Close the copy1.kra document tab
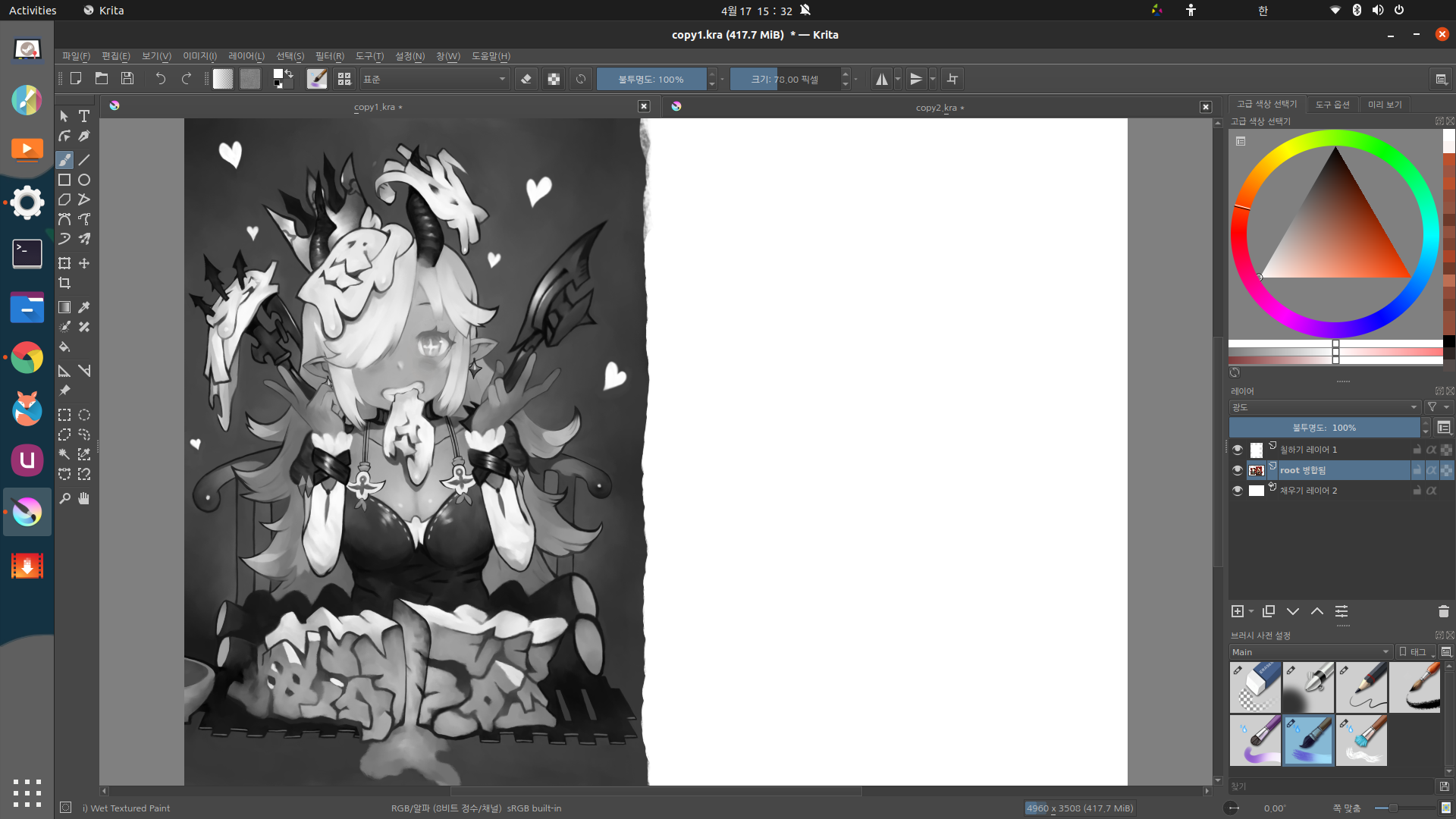Image resolution: width=1456 pixels, height=819 pixels. tap(644, 107)
